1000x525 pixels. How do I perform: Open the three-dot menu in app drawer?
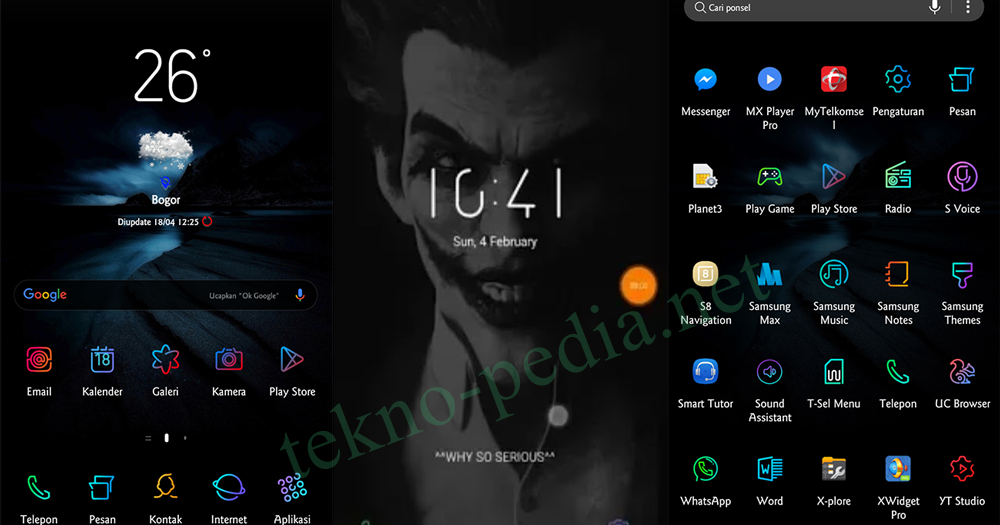coord(967,7)
